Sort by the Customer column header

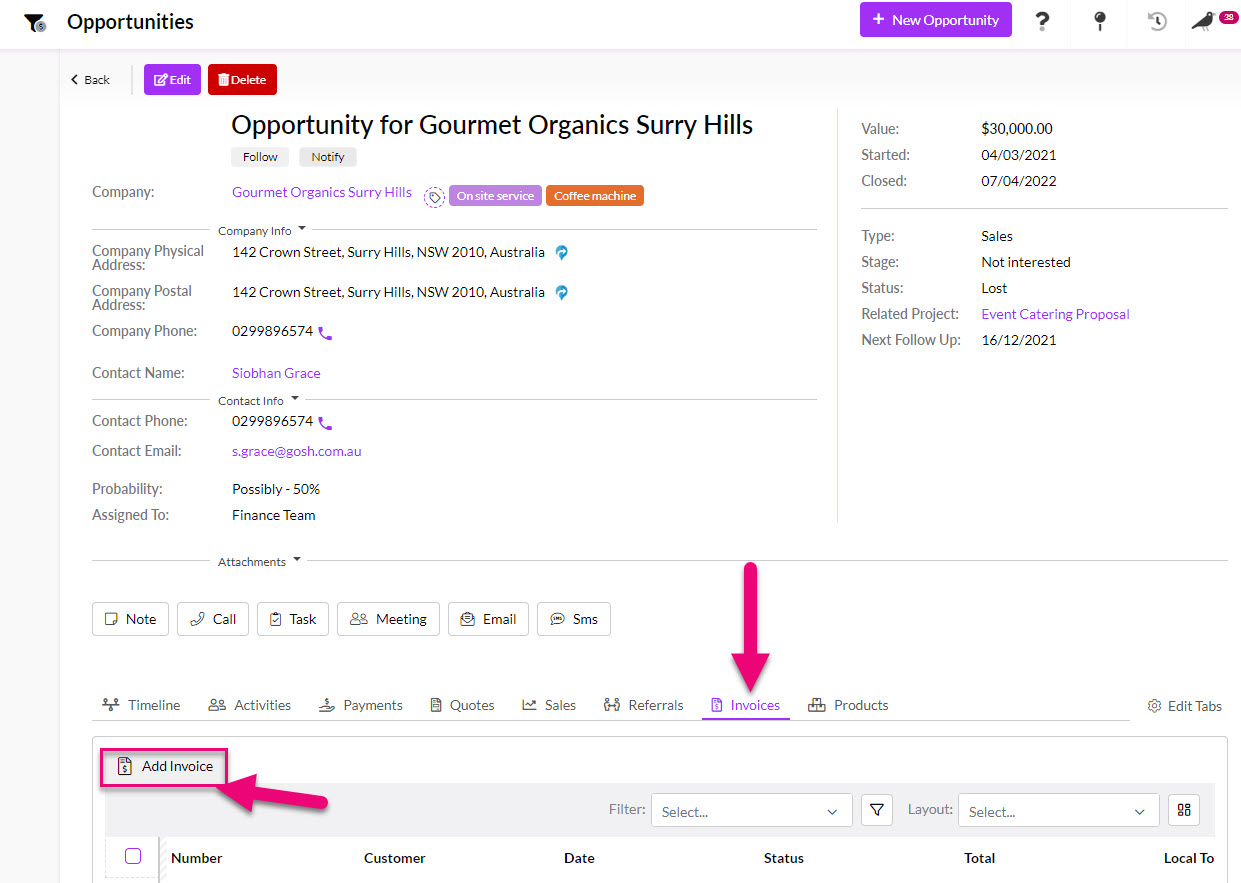coord(394,858)
